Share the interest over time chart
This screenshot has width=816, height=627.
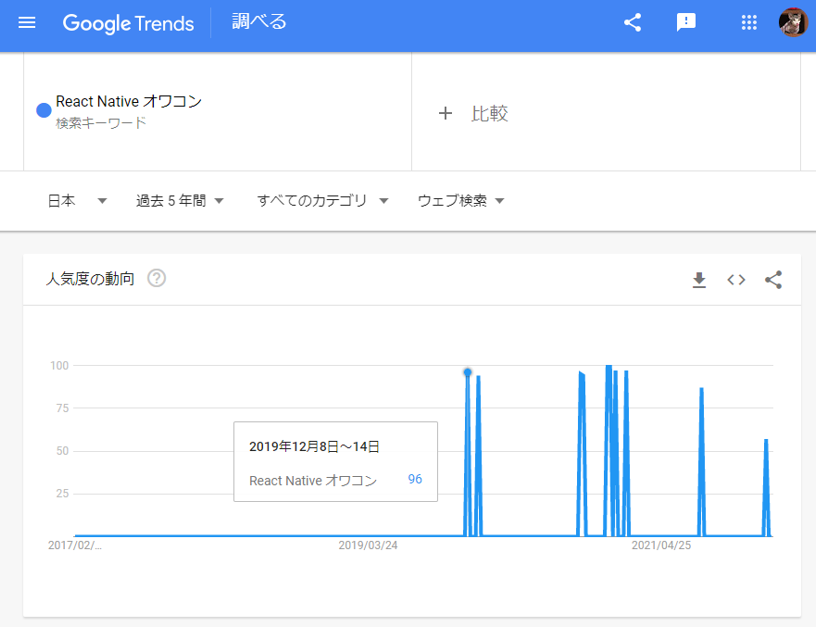(773, 280)
